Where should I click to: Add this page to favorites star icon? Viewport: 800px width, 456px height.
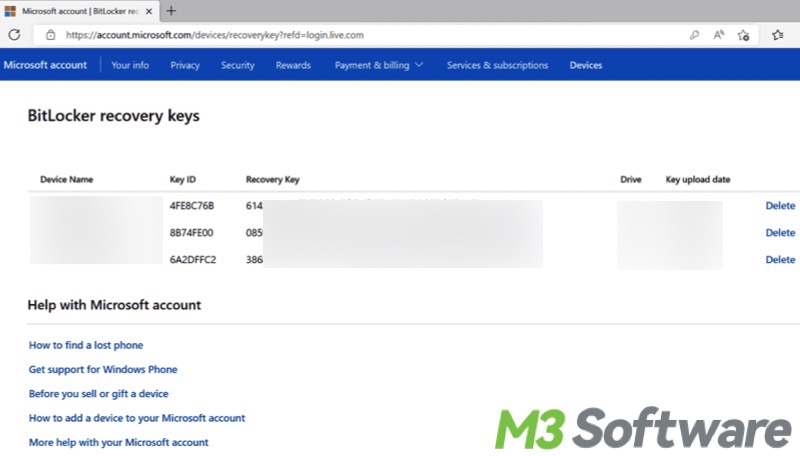coord(743,35)
